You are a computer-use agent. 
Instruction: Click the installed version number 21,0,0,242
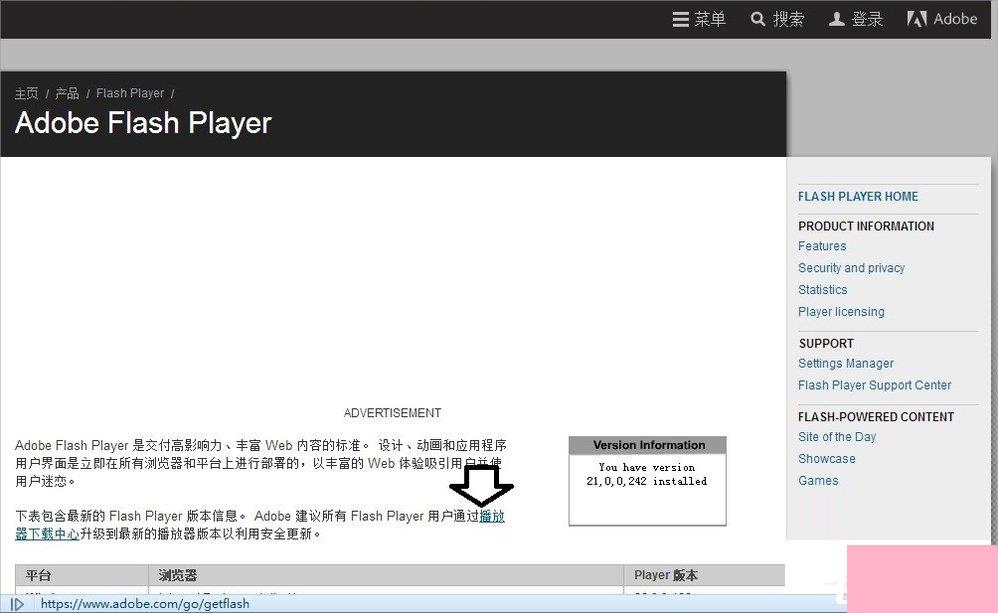pyautogui.click(x=617, y=482)
